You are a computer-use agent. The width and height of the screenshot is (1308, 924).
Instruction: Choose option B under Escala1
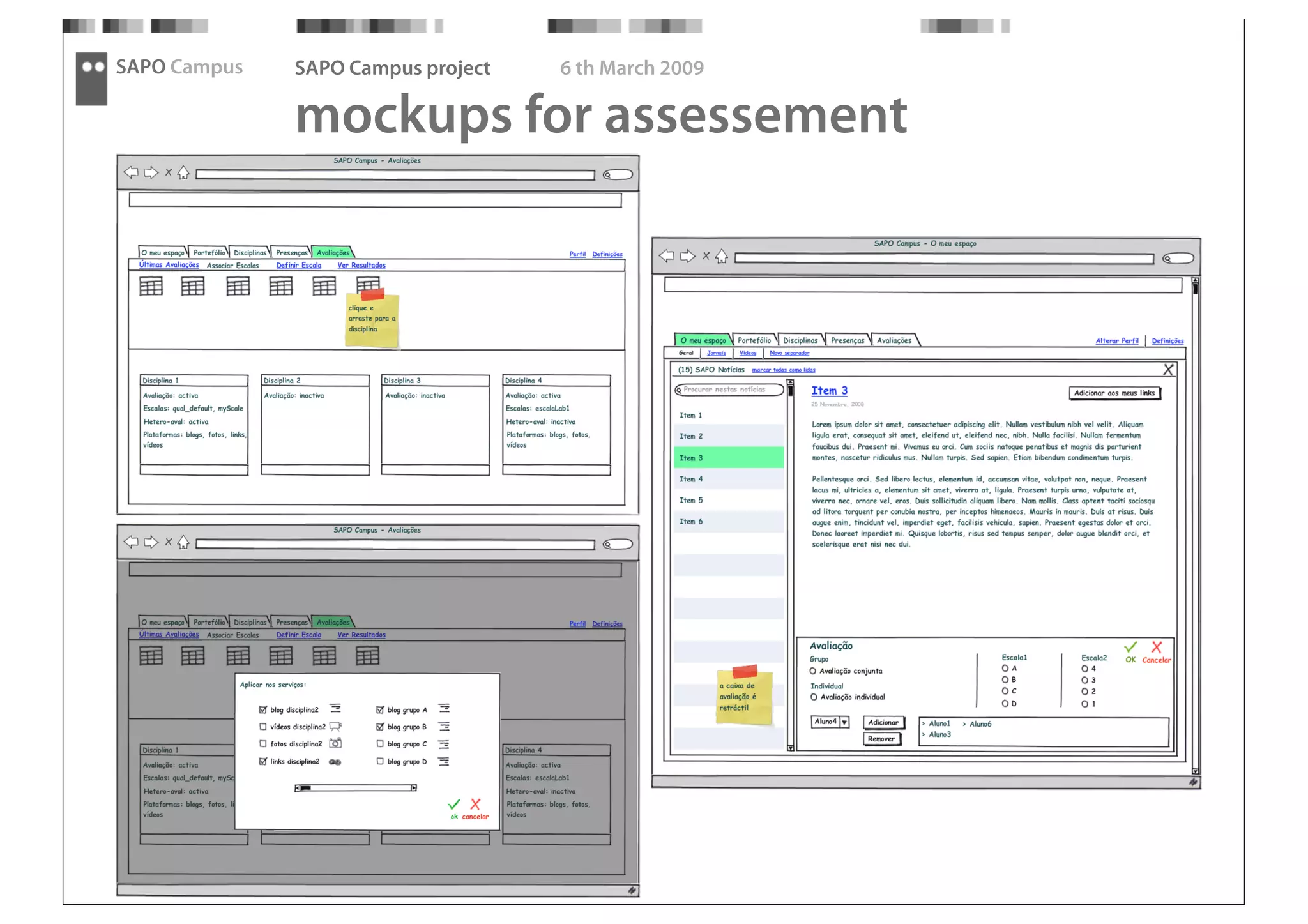pyautogui.click(x=1005, y=679)
